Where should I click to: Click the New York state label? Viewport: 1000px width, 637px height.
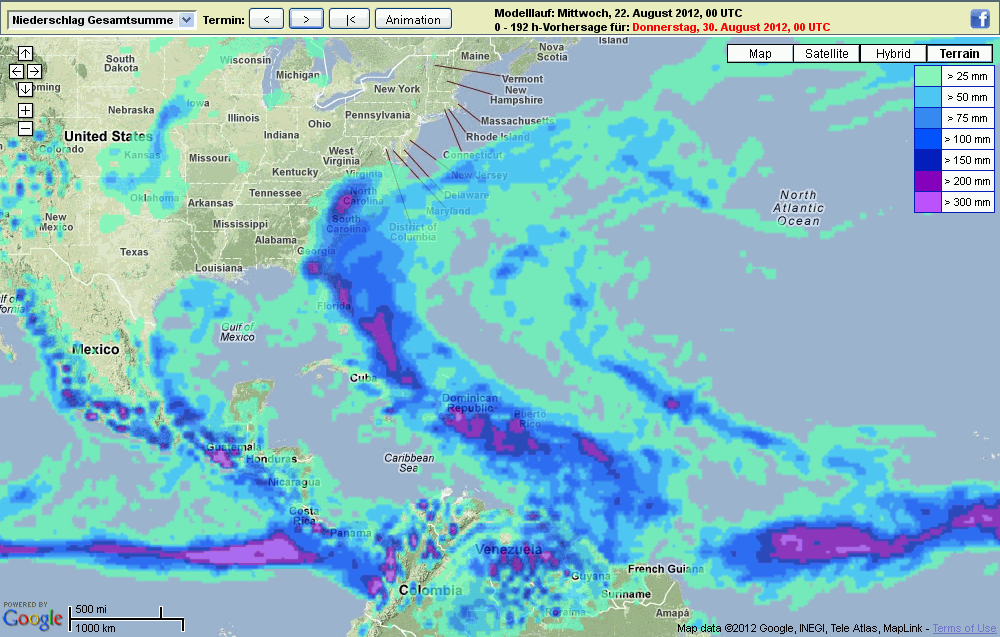pos(397,89)
